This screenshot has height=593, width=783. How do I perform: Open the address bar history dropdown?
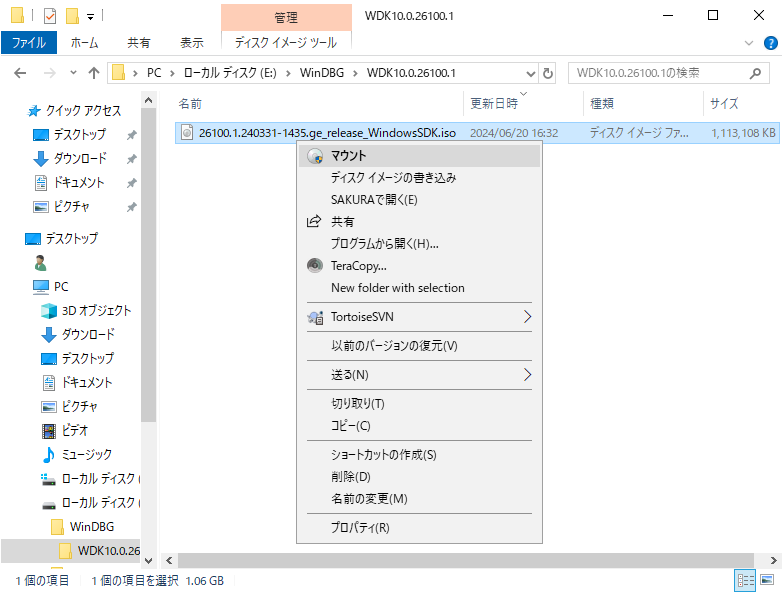coord(530,74)
